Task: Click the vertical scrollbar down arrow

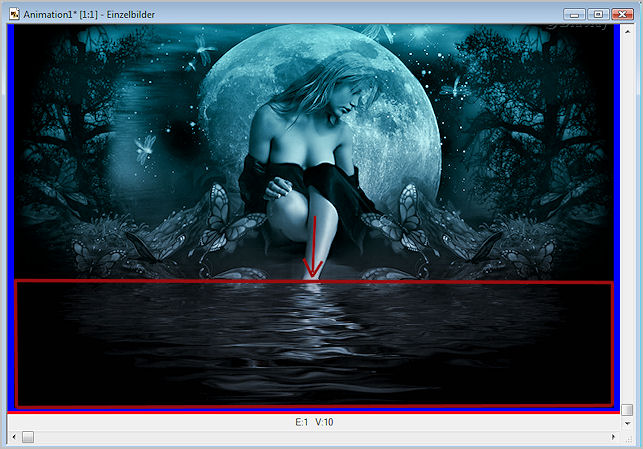Action: click(x=627, y=423)
